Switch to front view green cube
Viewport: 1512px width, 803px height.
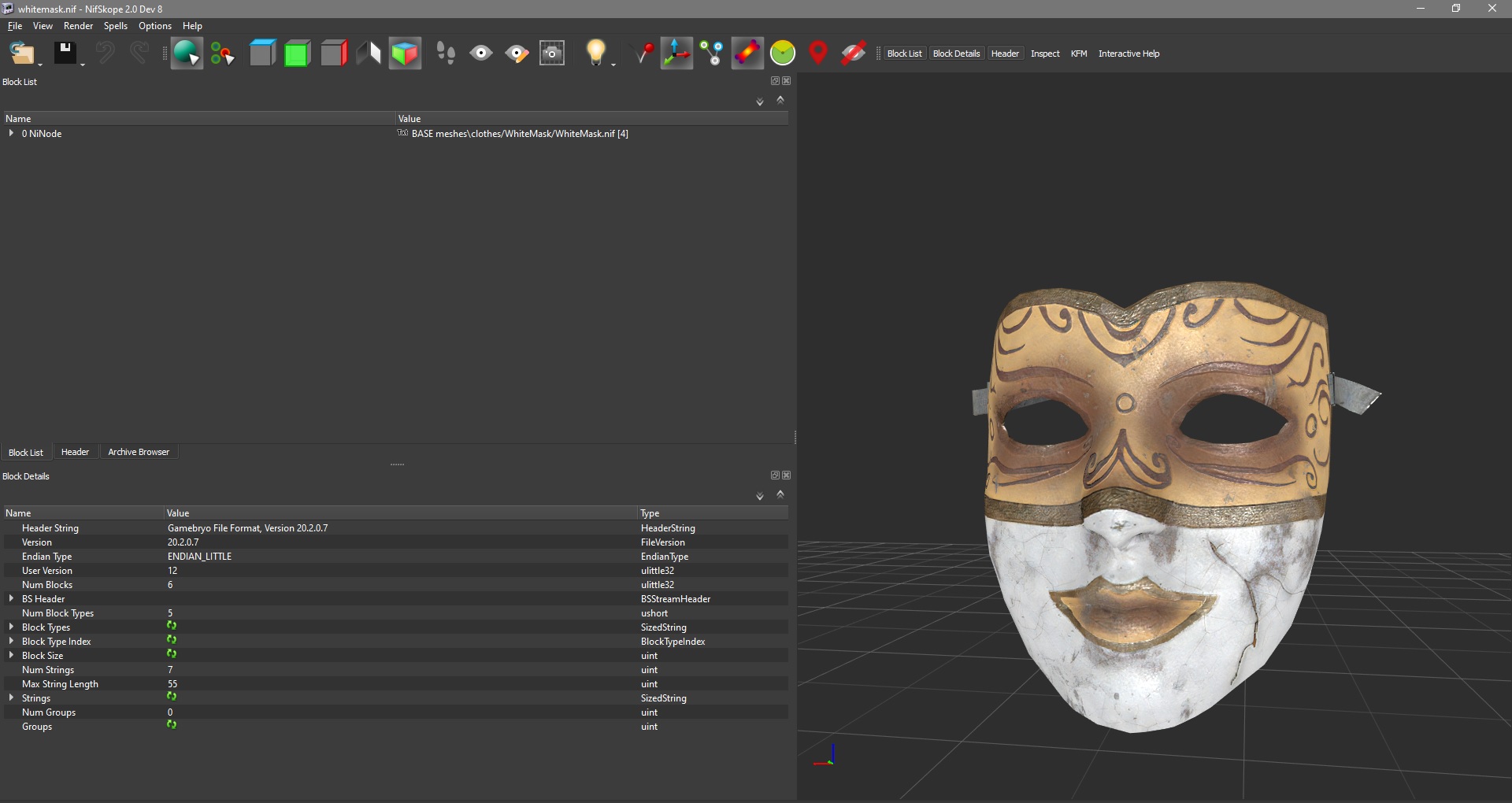point(297,54)
